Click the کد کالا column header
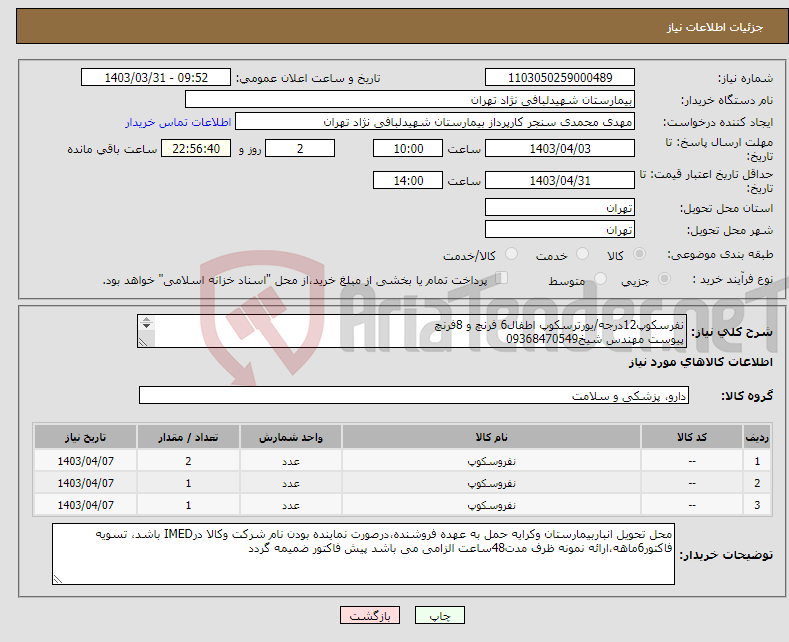Image resolution: width=789 pixels, height=642 pixels. 692,437
